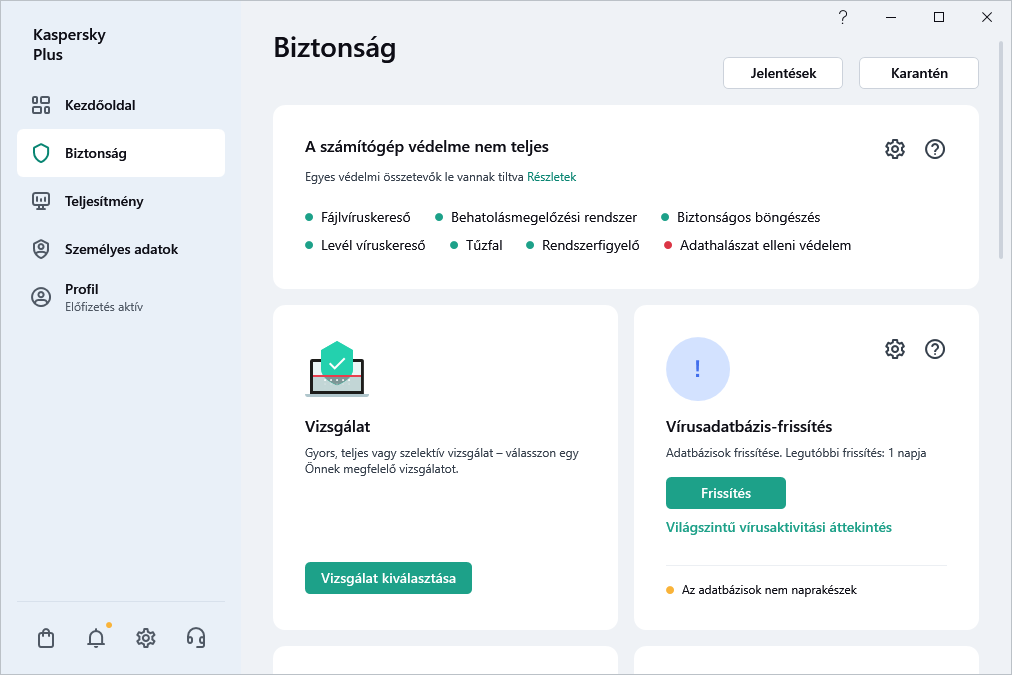Viewport: 1012px width, 675px height.
Task: Click the Vizsgálat kiválasztása button
Action: tap(388, 578)
